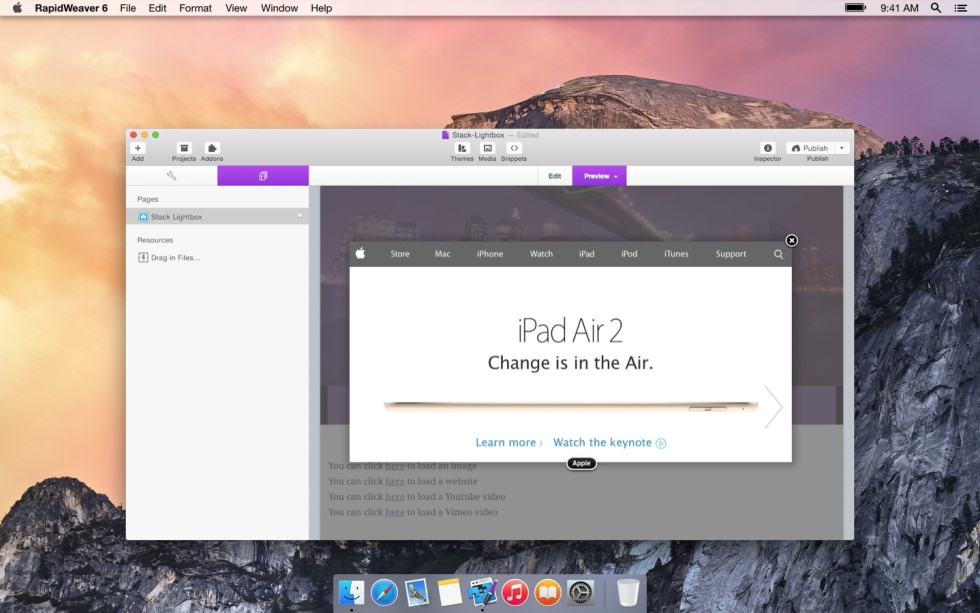980x613 pixels.
Task: Open the Xcode icon in Dock
Action: click(x=482, y=592)
